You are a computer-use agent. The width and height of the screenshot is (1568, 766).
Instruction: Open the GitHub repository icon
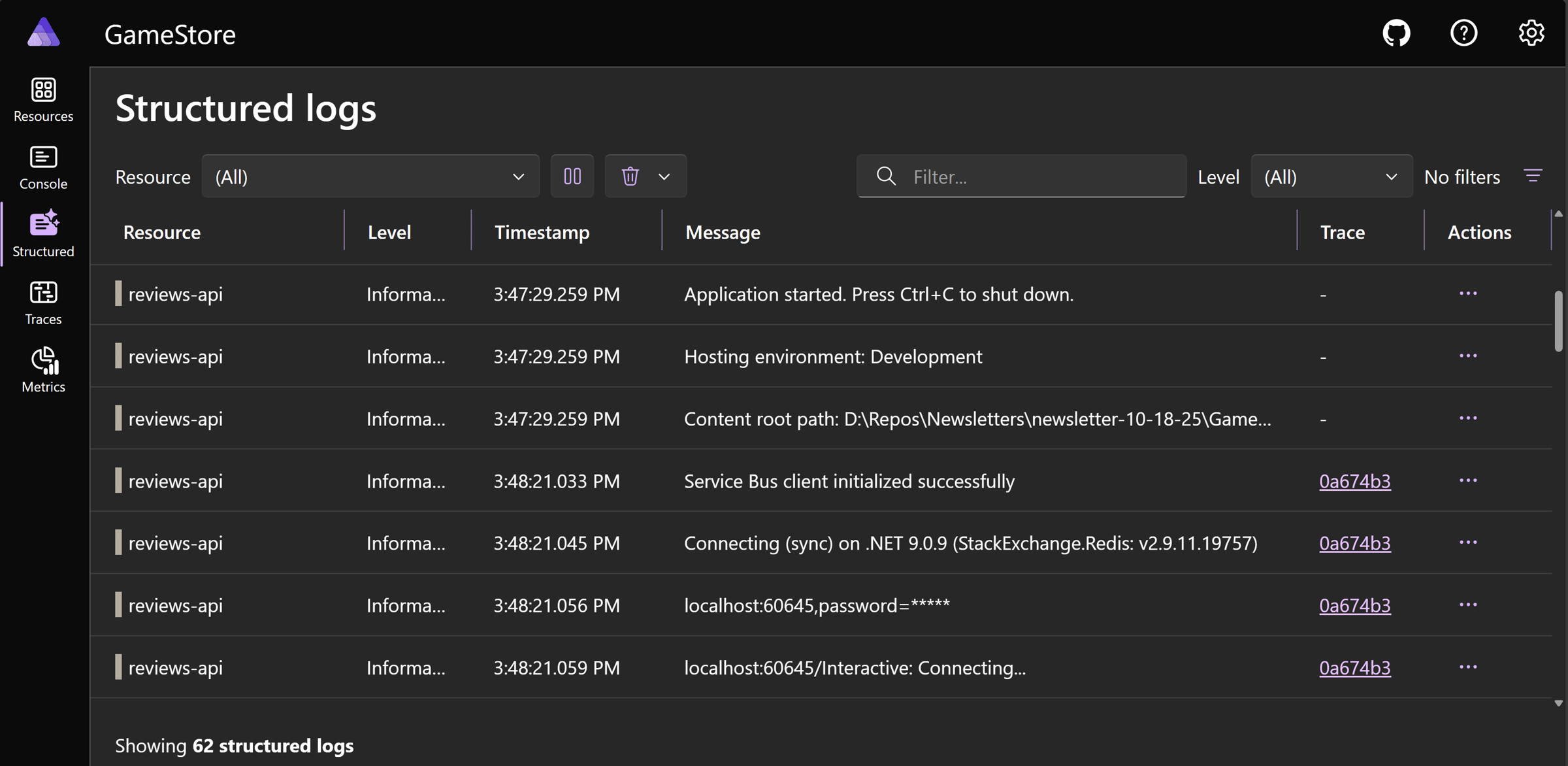tap(1396, 33)
